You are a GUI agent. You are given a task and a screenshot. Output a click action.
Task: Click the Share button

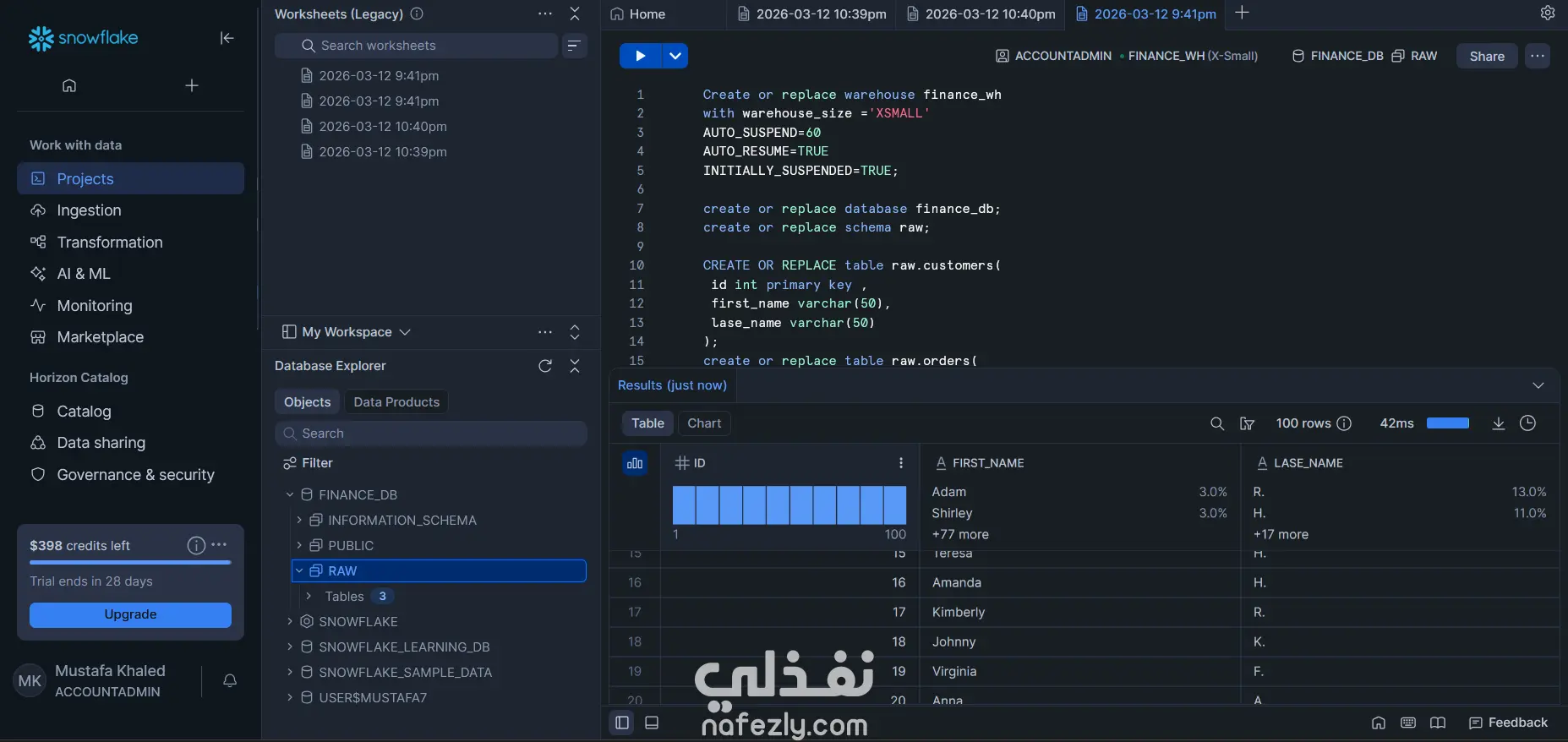pyautogui.click(x=1487, y=56)
